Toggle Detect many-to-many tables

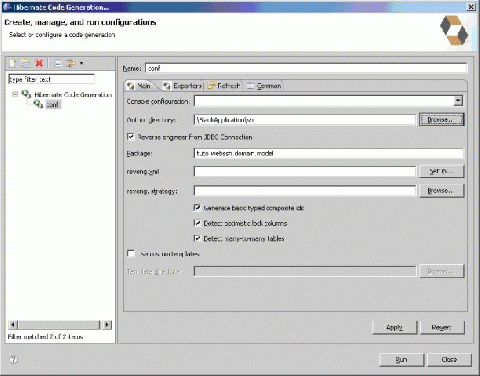[x=197, y=238]
